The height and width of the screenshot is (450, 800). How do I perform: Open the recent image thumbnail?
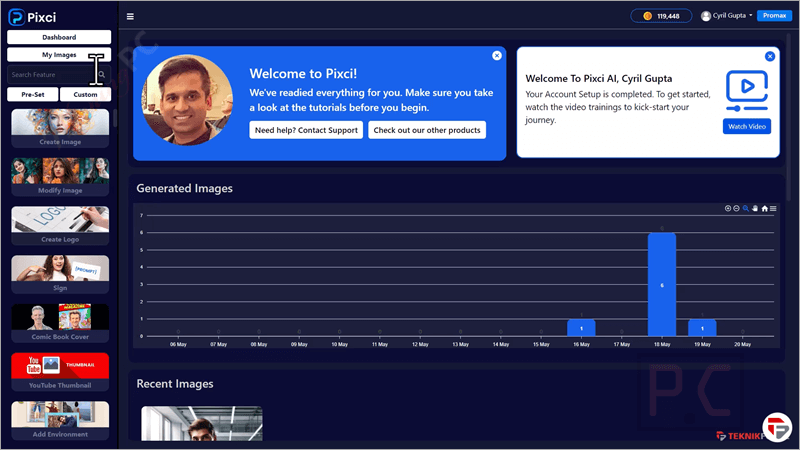click(x=202, y=423)
